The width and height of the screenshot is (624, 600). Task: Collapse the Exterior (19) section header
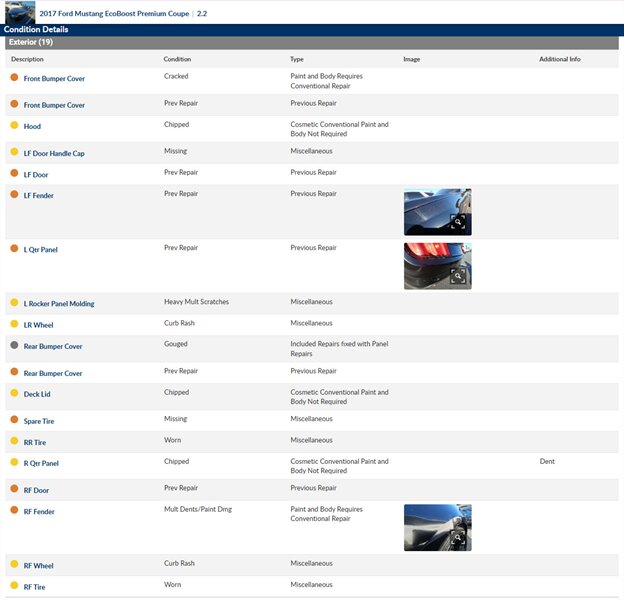tap(31, 43)
